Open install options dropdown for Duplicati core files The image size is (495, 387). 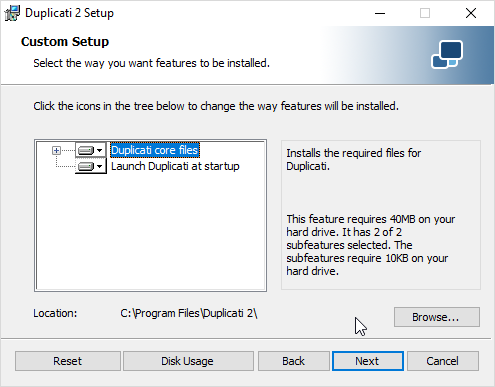click(x=91, y=151)
